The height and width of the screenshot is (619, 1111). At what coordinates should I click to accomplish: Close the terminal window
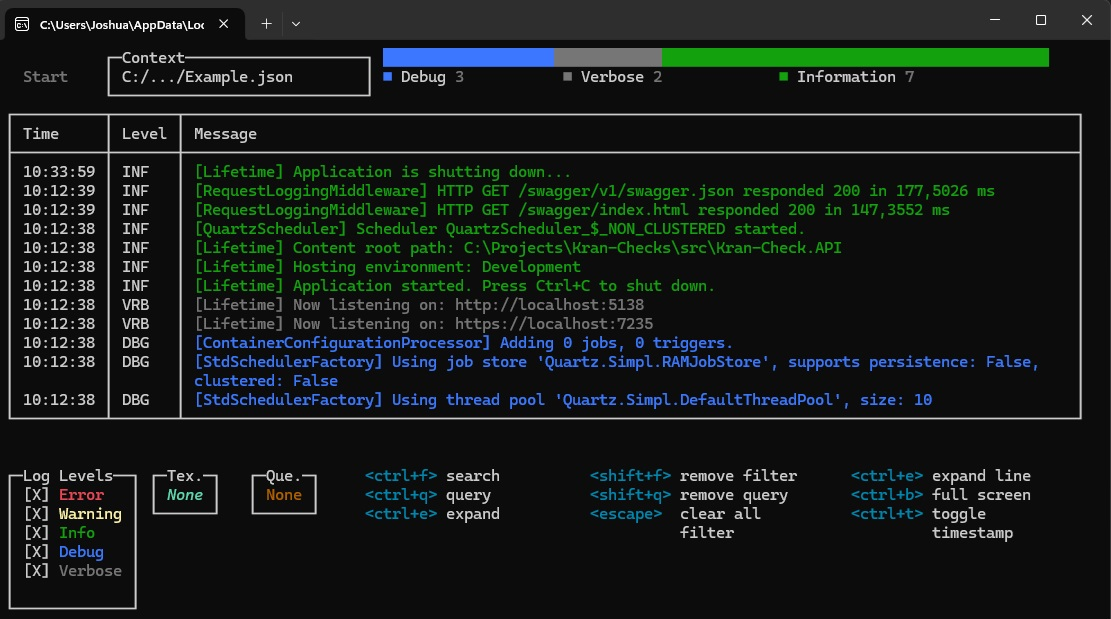click(1087, 20)
